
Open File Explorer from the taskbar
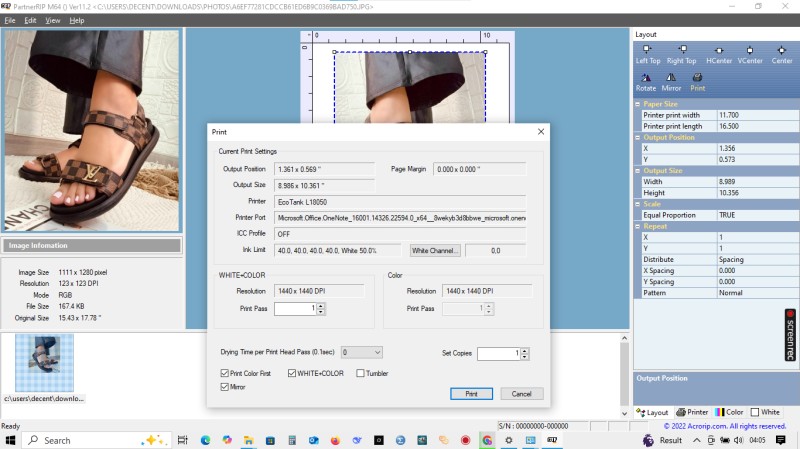[x=248, y=440]
